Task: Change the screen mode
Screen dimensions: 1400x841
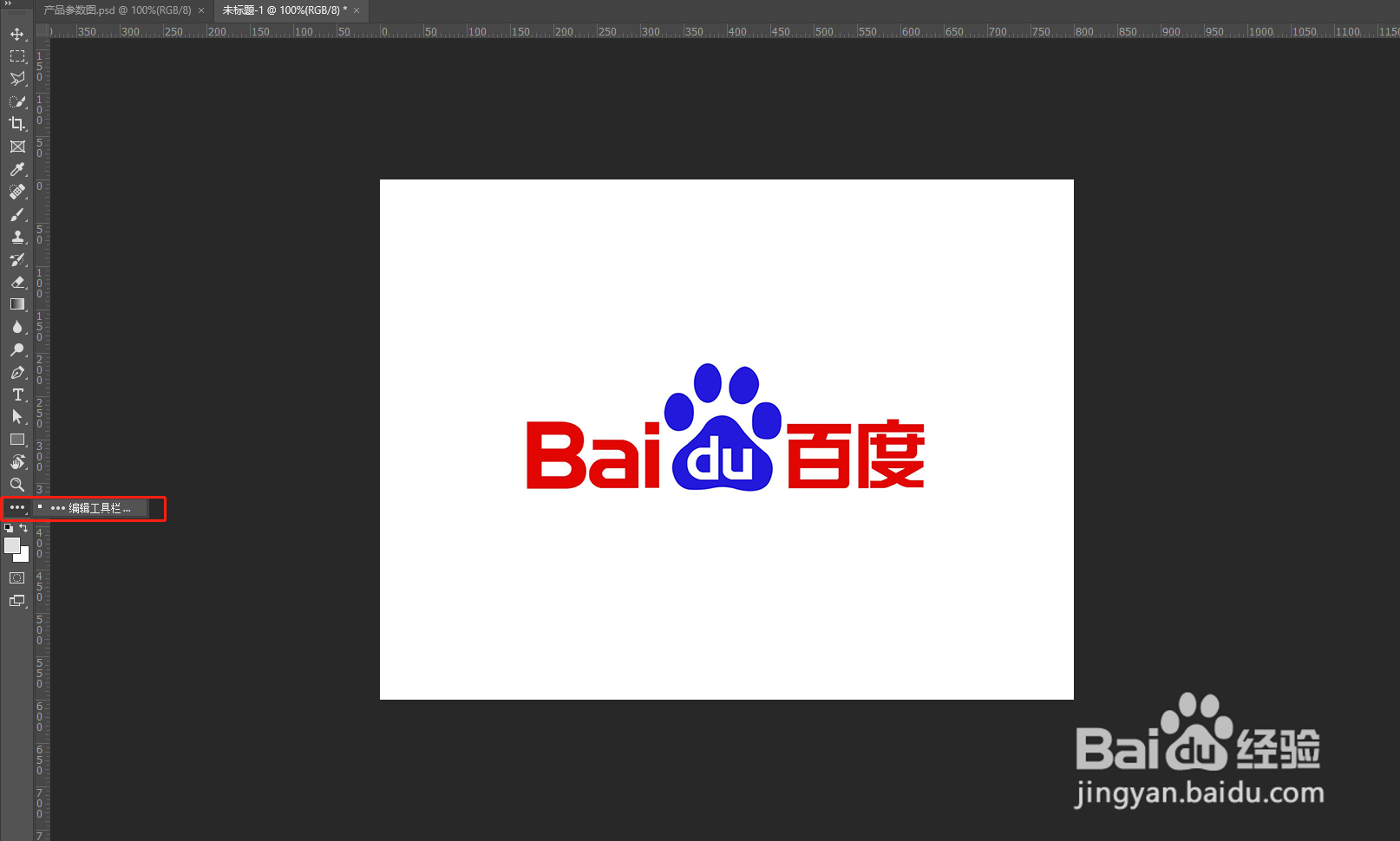Action: tap(16, 601)
